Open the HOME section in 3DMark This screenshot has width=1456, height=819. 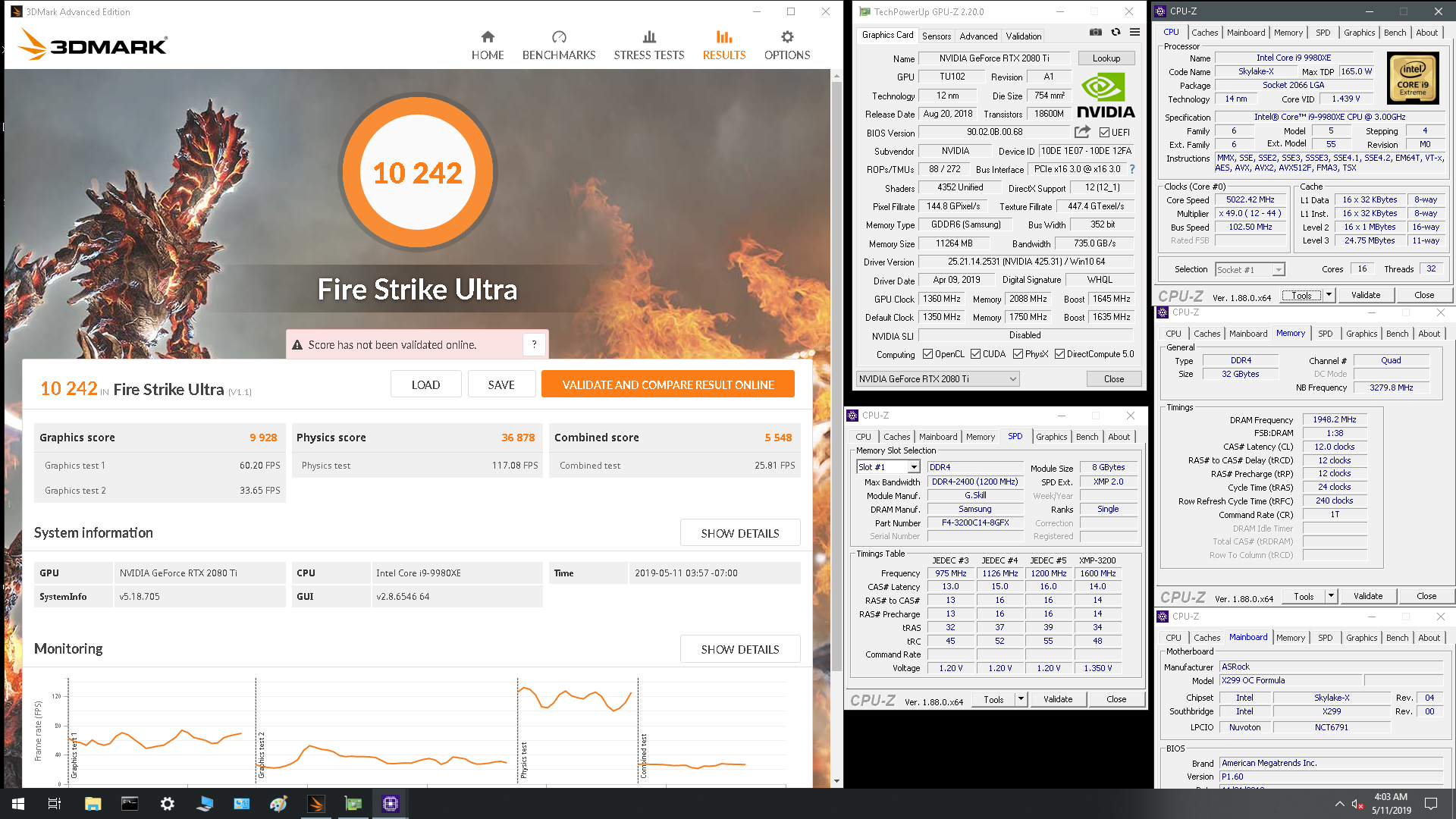pyautogui.click(x=488, y=45)
